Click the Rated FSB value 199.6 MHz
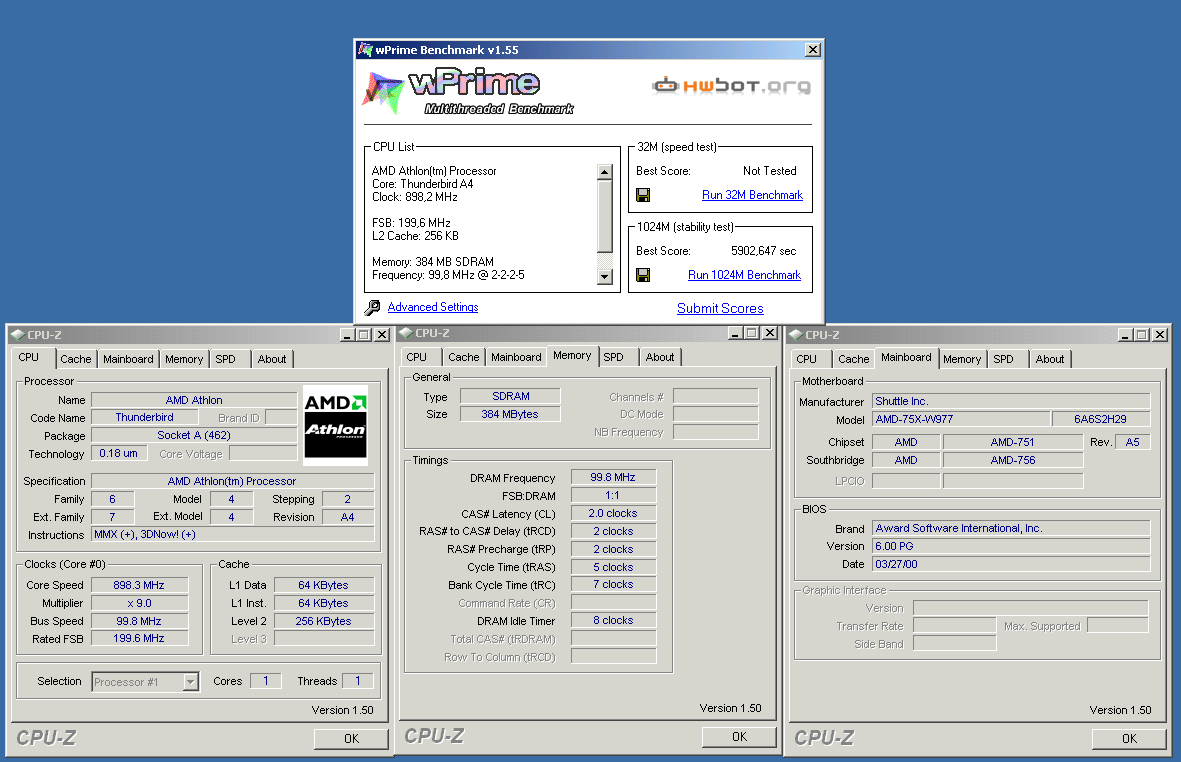Screen dimensions: 1181x762 [139, 639]
